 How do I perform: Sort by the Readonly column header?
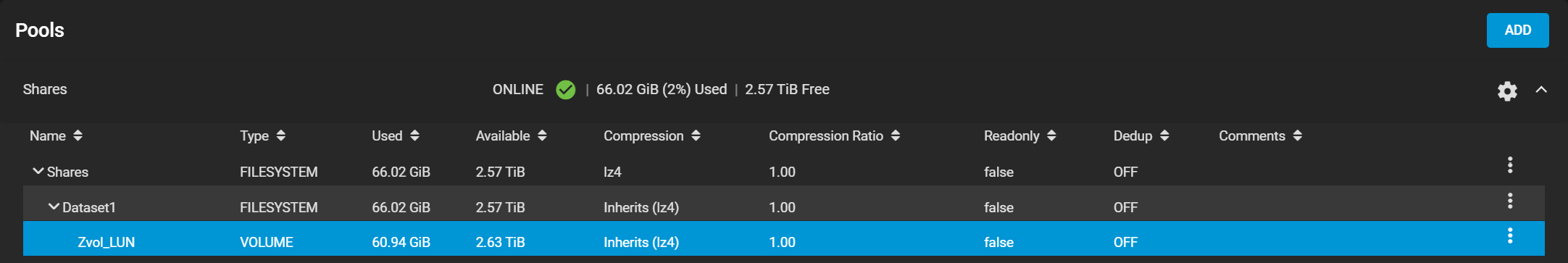coord(1019,135)
